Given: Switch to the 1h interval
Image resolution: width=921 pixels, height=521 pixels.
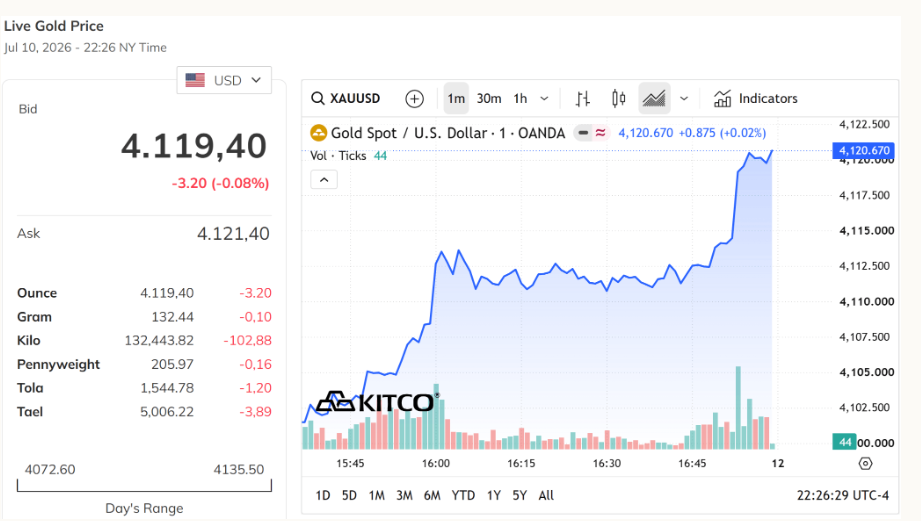Looking at the screenshot, I should tap(520, 99).
